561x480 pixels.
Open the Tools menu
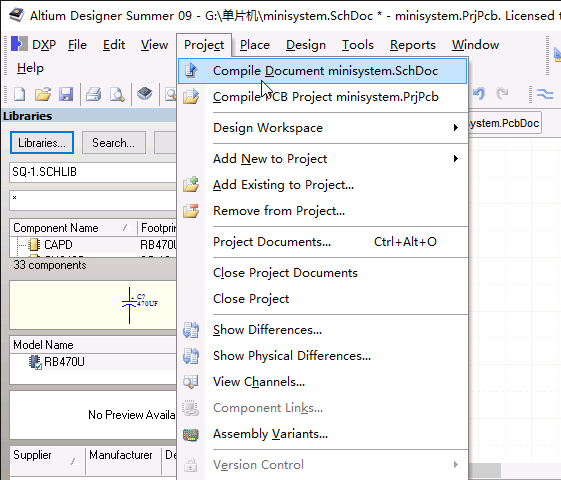point(357,45)
